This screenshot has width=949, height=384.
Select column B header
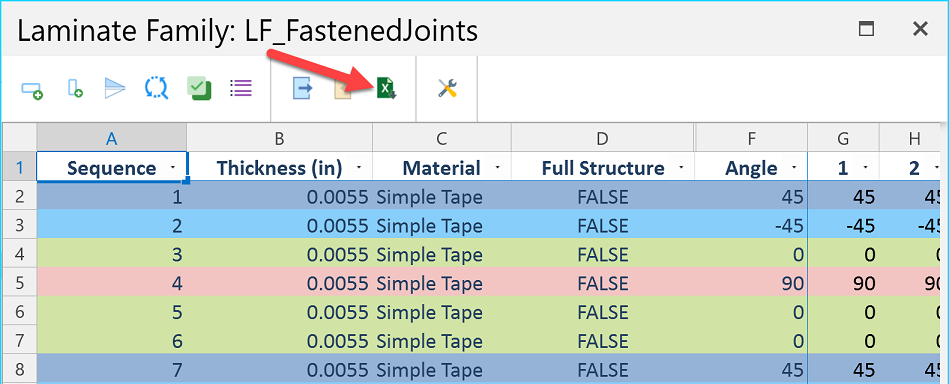click(279, 138)
